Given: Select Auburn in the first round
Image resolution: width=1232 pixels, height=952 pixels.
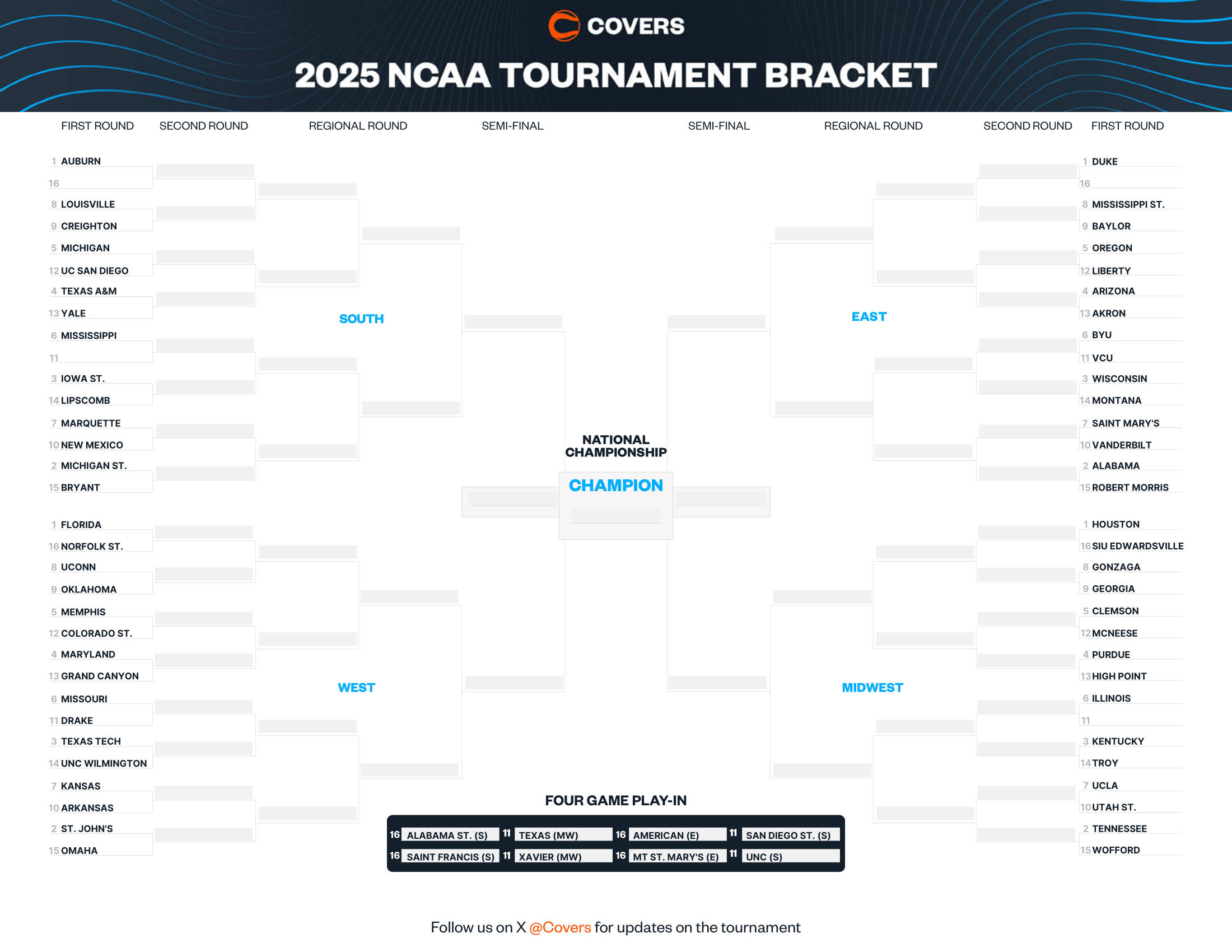Looking at the screenshot, I should 81,161.
